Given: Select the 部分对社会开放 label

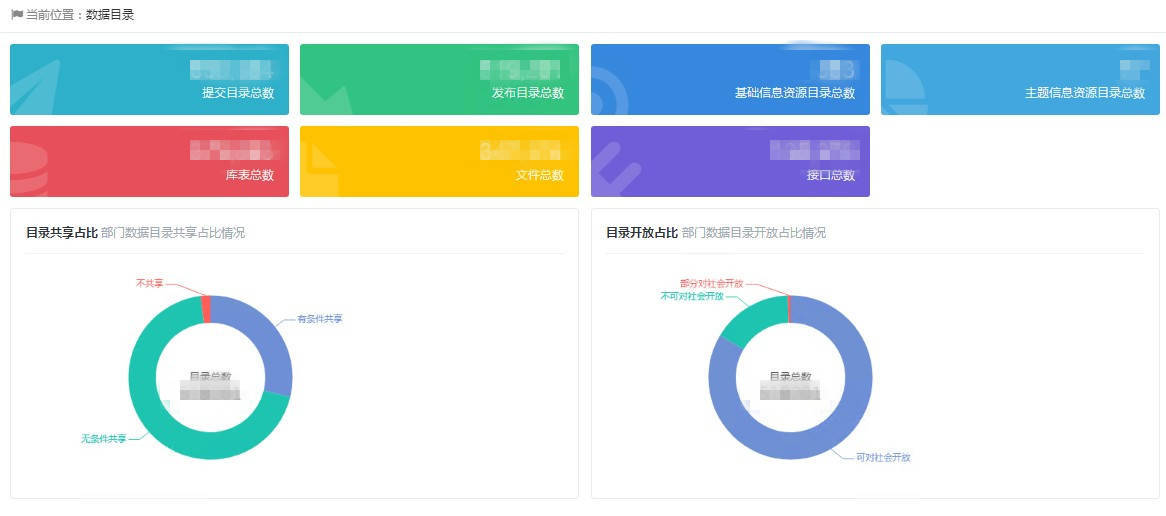Looking at the screenshot, I should (x=711, y=283).
